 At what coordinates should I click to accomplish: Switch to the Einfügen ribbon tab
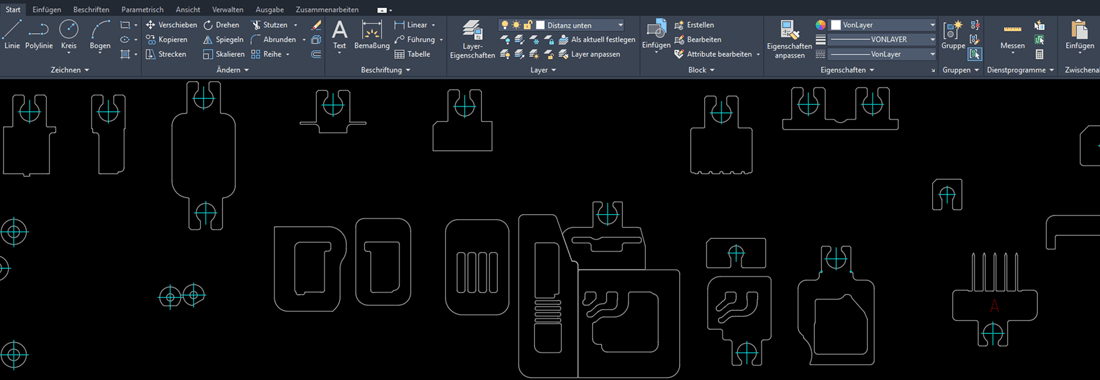point(47,10)
